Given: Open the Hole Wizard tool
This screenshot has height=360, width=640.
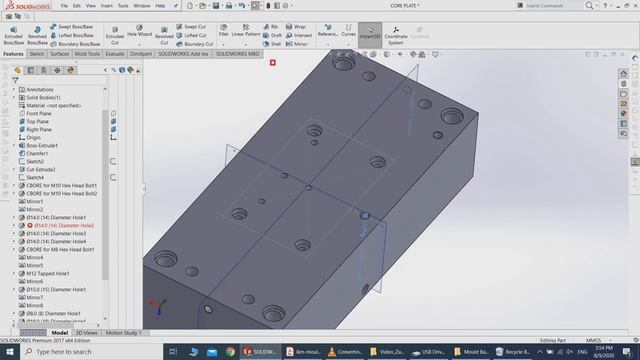Looking at the screenshot, I should pyautogui.click(x=140, y=31).
